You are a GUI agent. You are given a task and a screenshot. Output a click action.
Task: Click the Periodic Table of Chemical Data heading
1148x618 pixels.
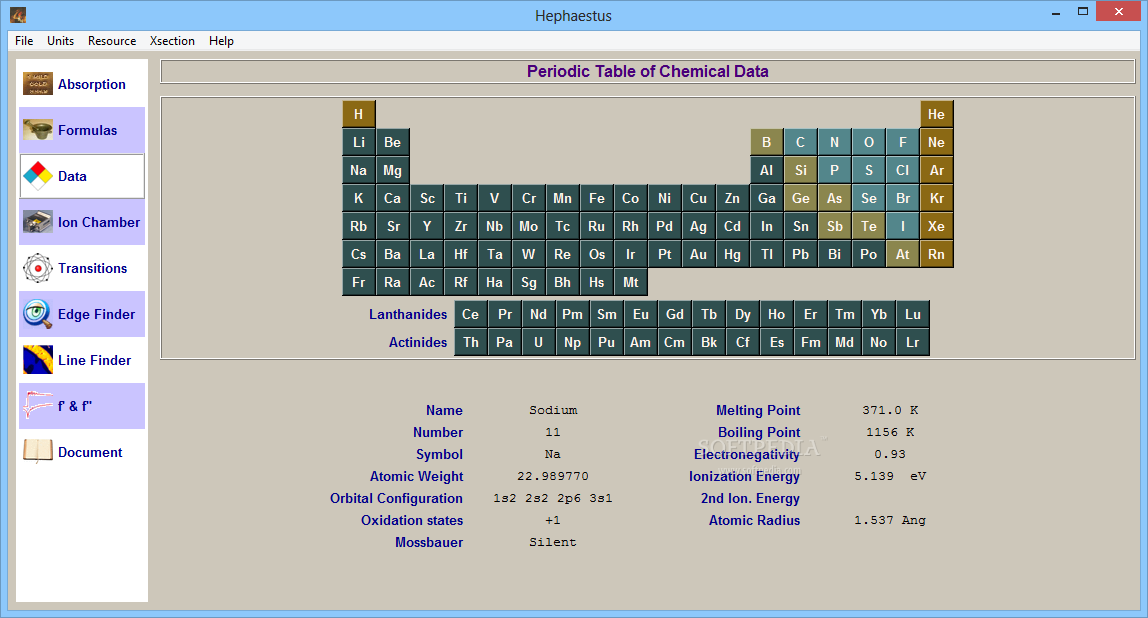648,71
